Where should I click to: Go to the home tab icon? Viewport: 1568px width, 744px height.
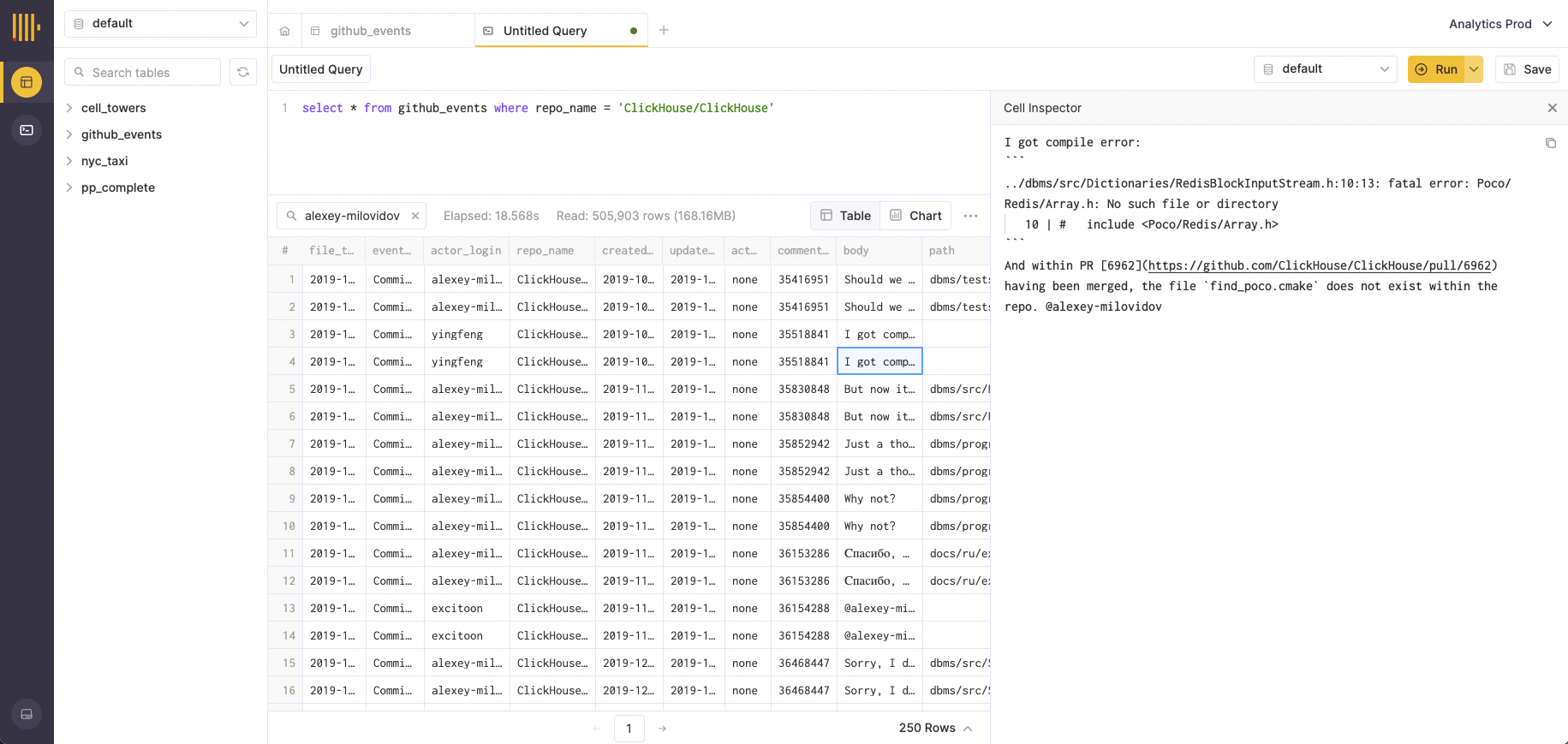click(x=285, y=31)
